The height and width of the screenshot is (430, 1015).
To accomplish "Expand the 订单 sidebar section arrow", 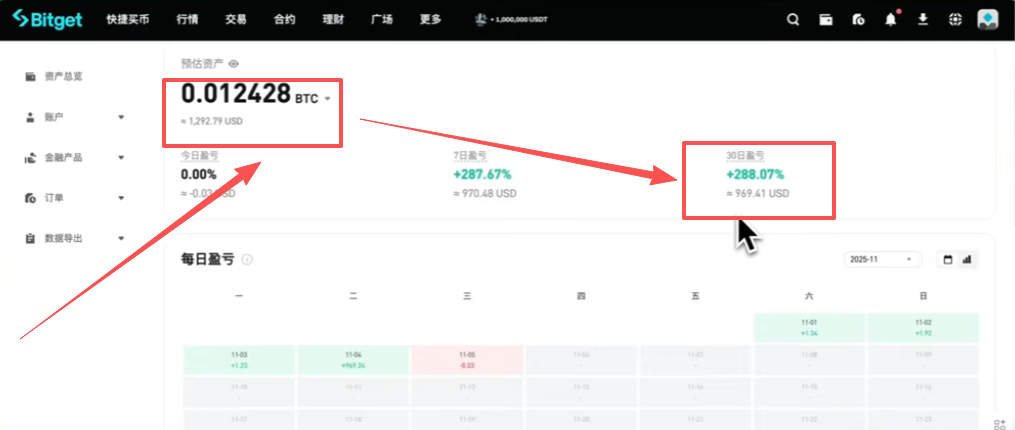I will [x=121, y=198].
